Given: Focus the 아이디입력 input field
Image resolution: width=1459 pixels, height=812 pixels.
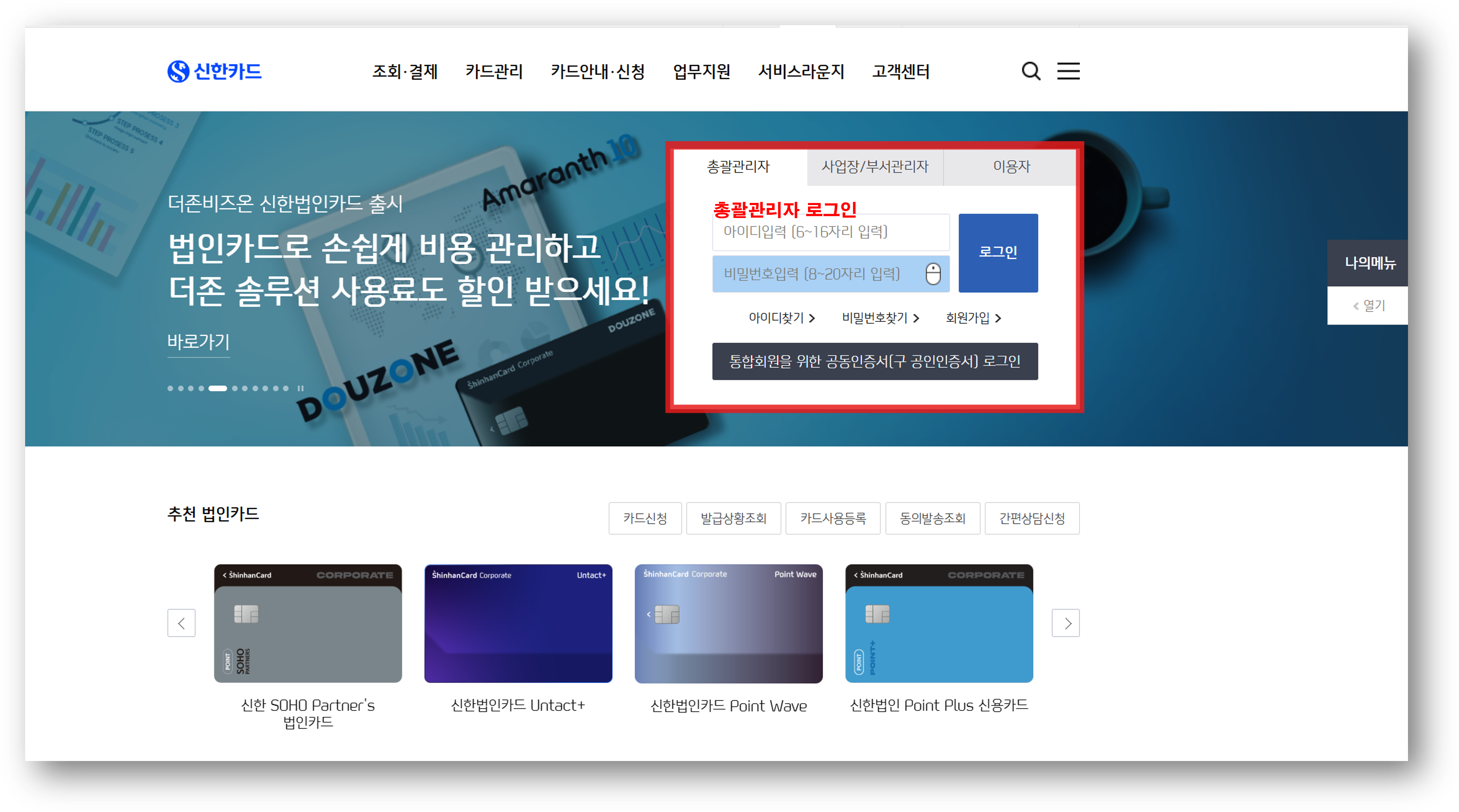Looking at the screenshot, I should click(830, 232).
